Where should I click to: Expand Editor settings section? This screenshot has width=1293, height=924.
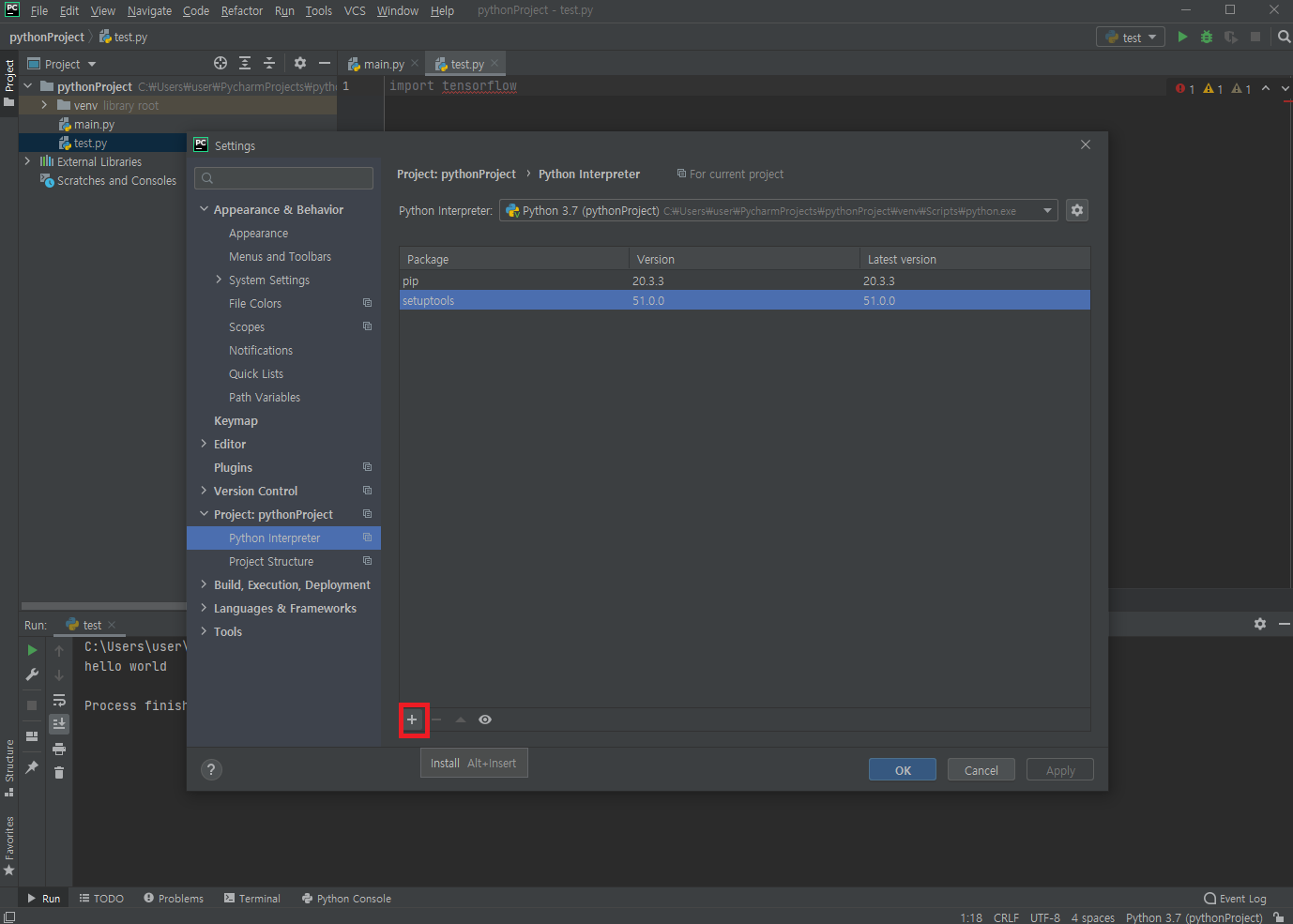(x=204, y=444)
